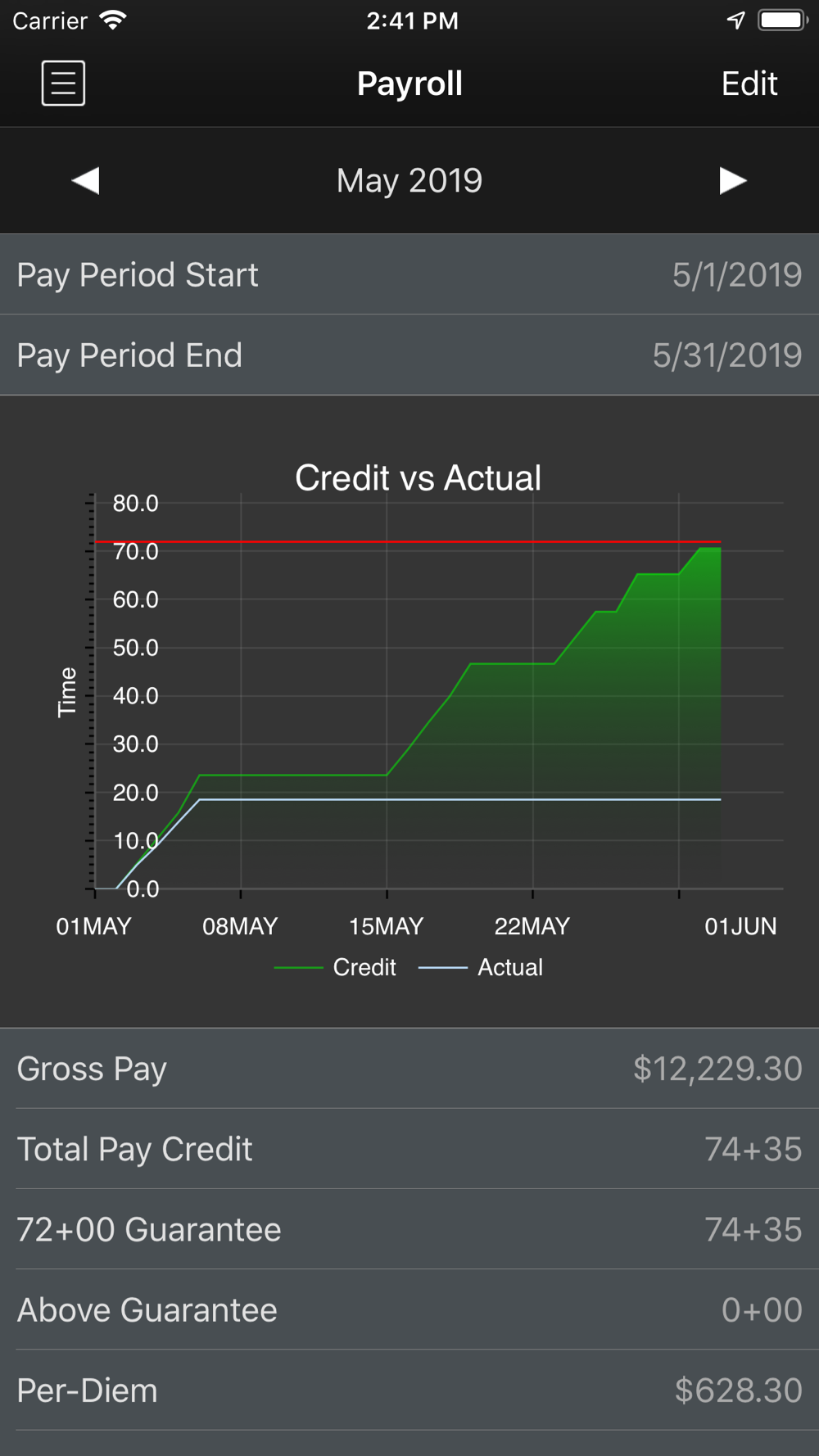Tap the Per-Diem row
This screenshot has width=819, height=1456.
coord(409,1390)
